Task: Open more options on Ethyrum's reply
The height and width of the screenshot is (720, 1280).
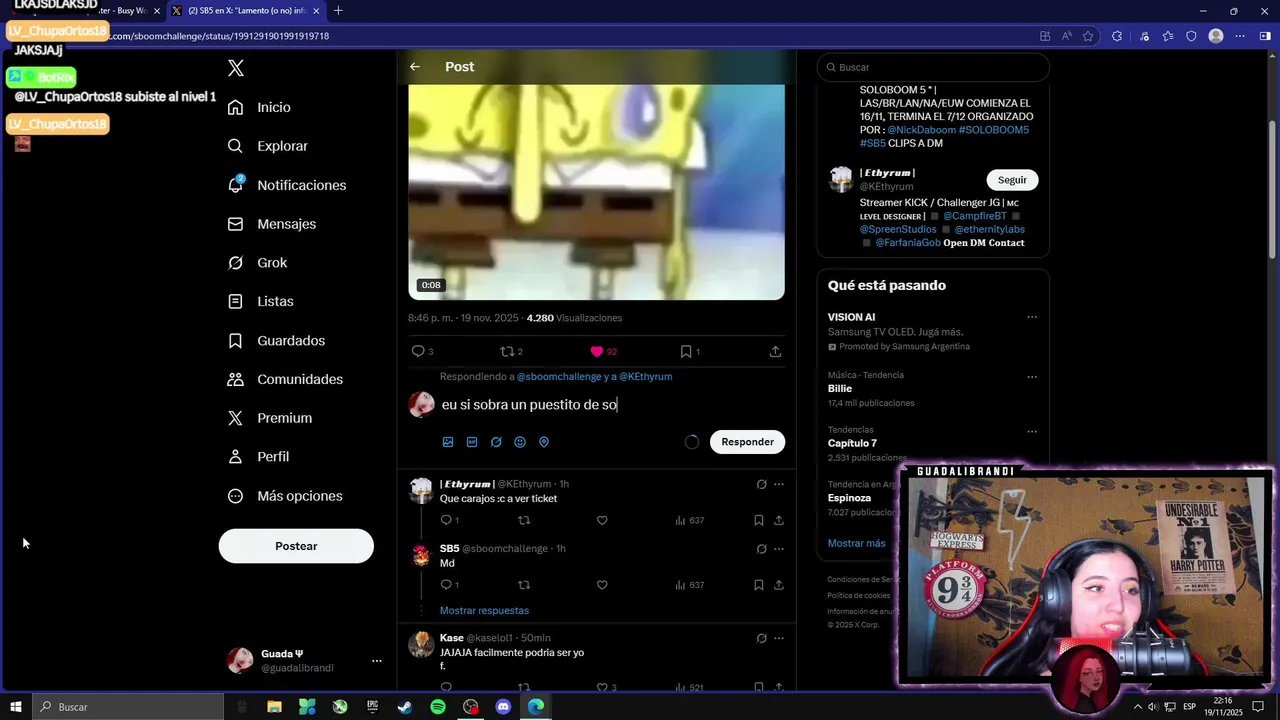Action: (x=779, y=484)
